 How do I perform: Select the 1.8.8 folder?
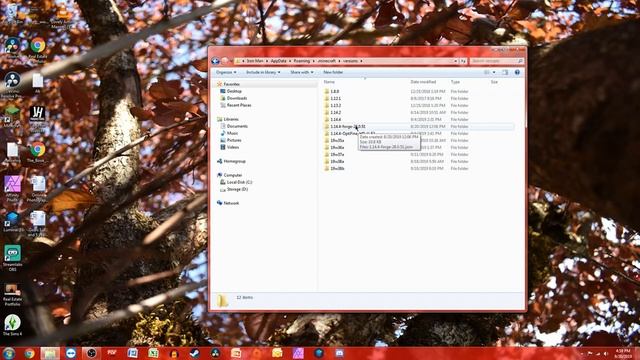(x=335, y=91)
